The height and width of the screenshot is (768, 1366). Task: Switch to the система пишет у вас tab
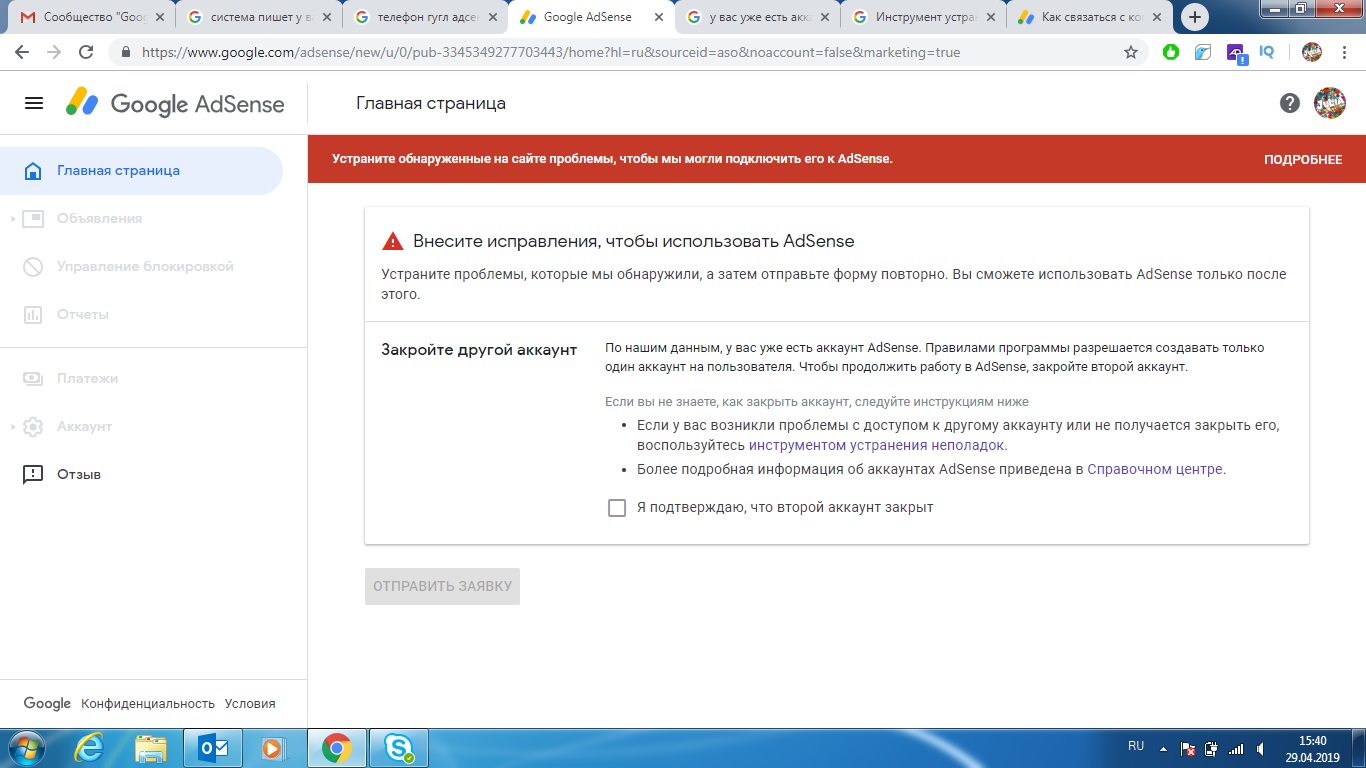click(x=257, y=17)
